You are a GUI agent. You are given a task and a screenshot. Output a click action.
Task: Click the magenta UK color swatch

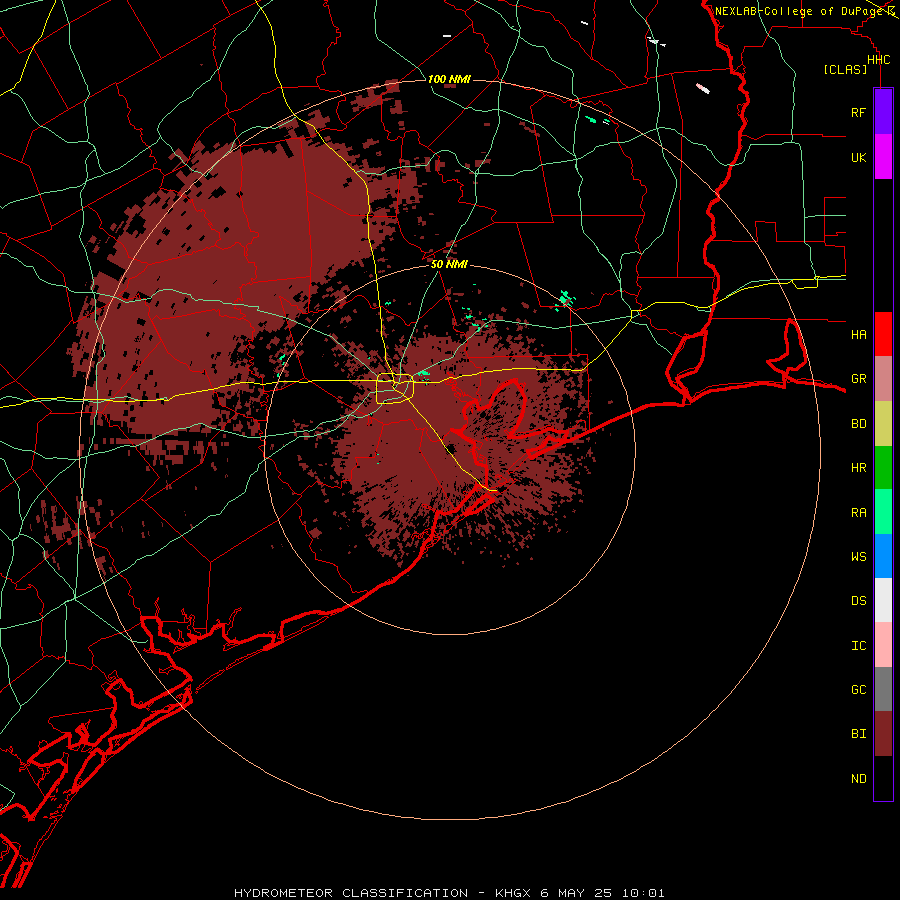(883, 157)
